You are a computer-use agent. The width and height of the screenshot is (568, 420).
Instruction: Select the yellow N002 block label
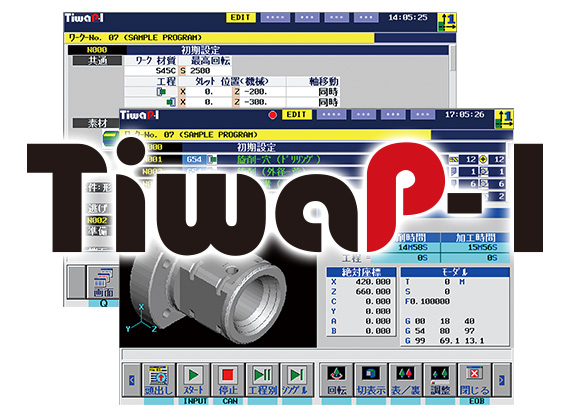tap(98, 220)
